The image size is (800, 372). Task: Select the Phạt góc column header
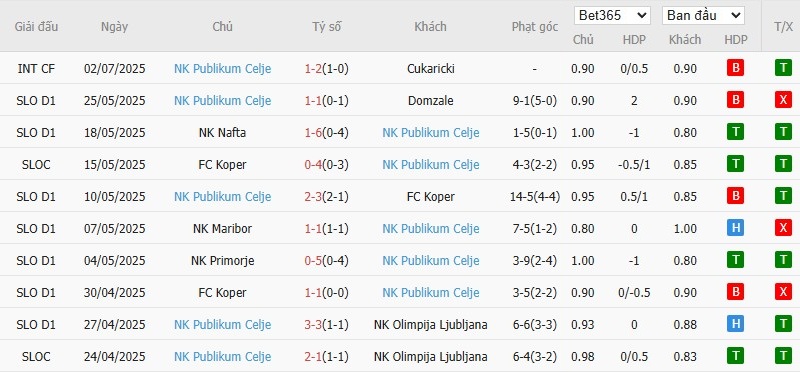(535, 27)
